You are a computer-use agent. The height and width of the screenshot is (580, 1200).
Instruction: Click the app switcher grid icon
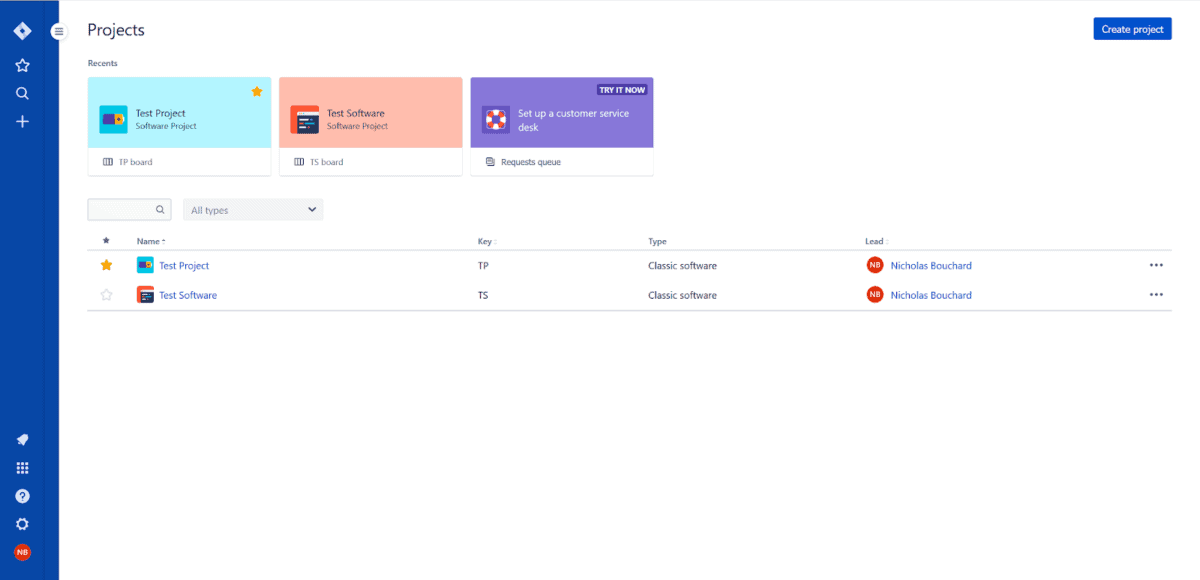click(22, 467)
